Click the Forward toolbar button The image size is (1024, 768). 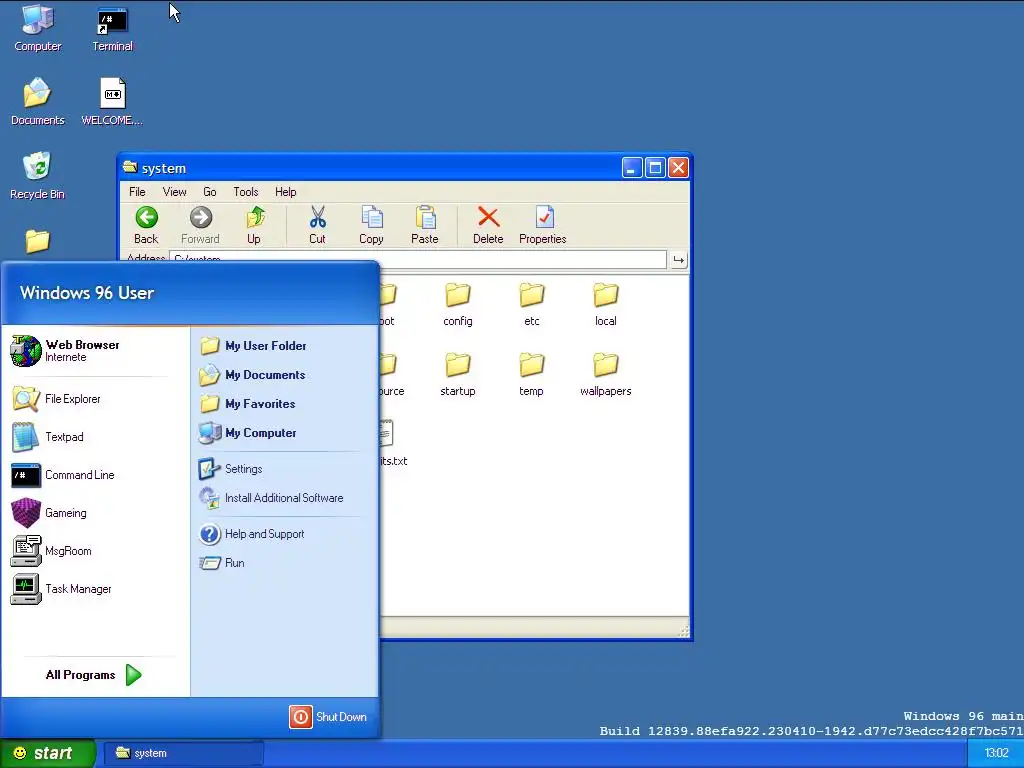click(x=200, y=225)
